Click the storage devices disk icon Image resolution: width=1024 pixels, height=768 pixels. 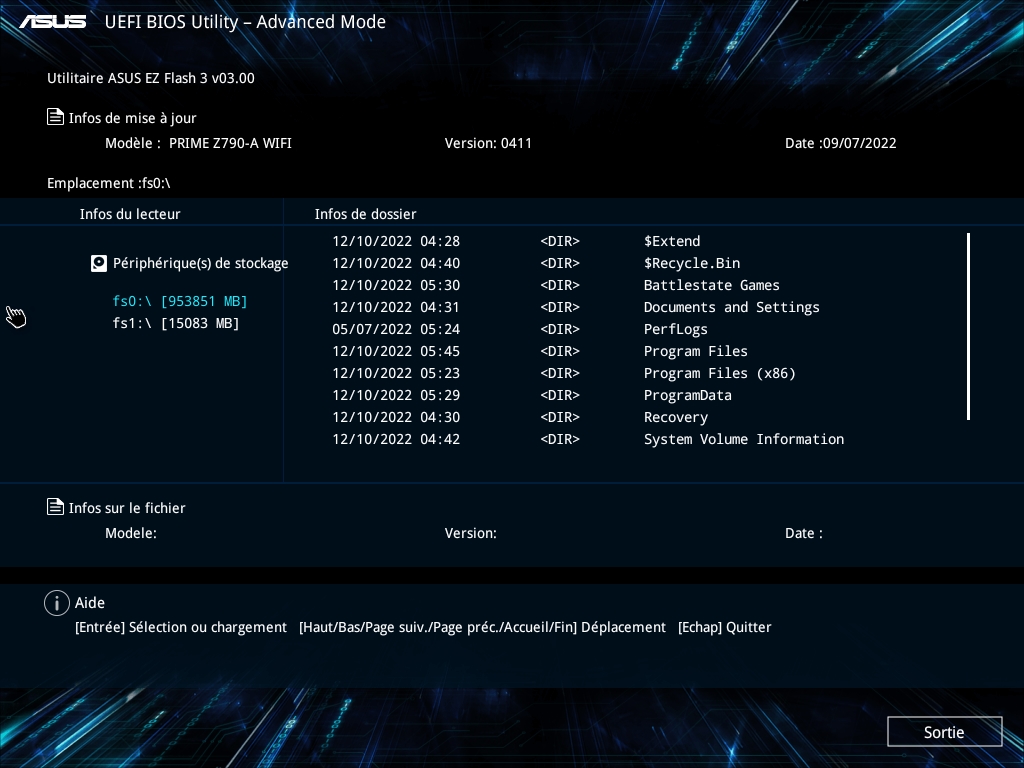tap(98, 264)
